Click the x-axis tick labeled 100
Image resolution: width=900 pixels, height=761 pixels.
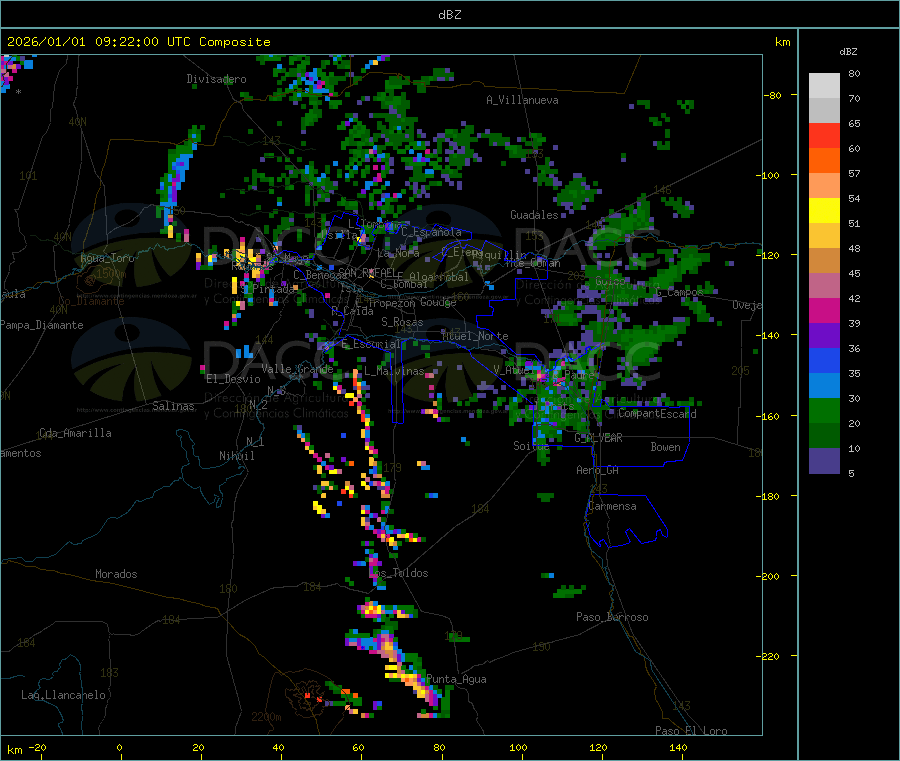pyautogui.click(x=518, y=747)
